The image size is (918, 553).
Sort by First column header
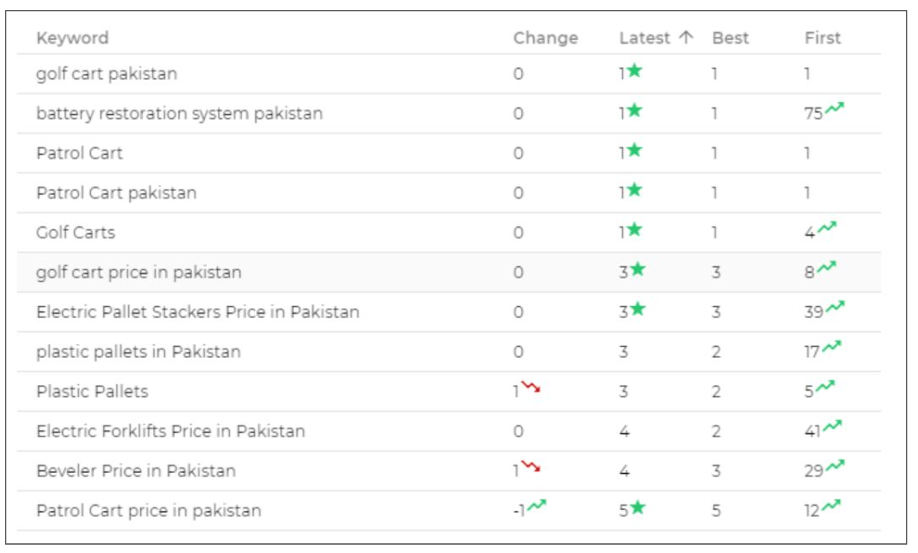tap(822, 38)
